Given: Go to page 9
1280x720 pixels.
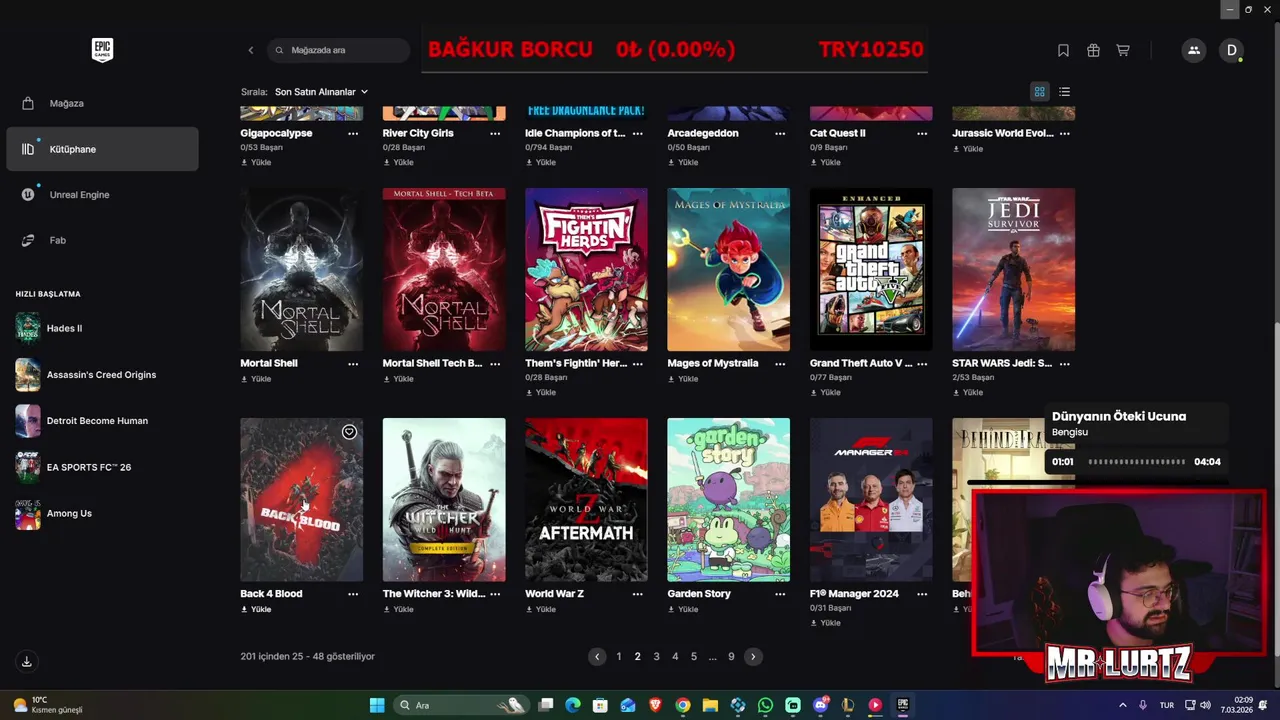Looking at the screenshot, I should pyautogui.click(x=731, y=657).
